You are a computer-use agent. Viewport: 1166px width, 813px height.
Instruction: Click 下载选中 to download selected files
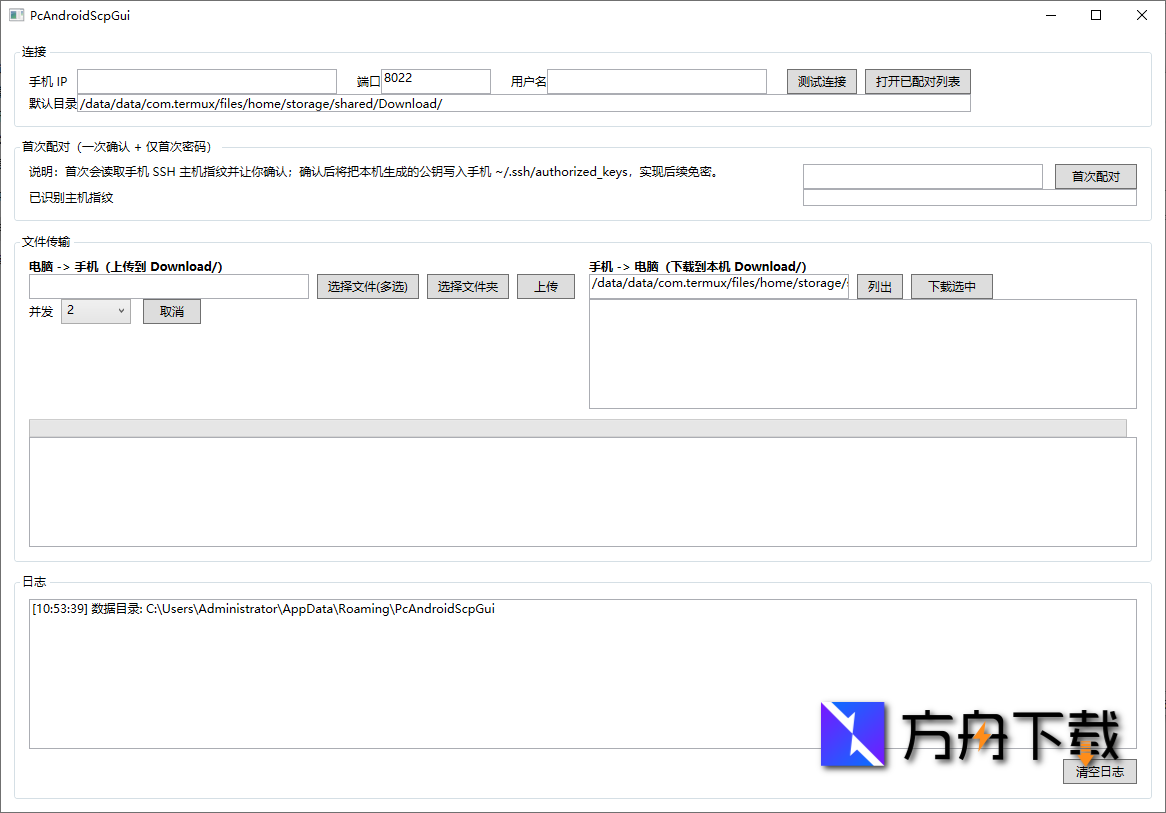(951, 286)
